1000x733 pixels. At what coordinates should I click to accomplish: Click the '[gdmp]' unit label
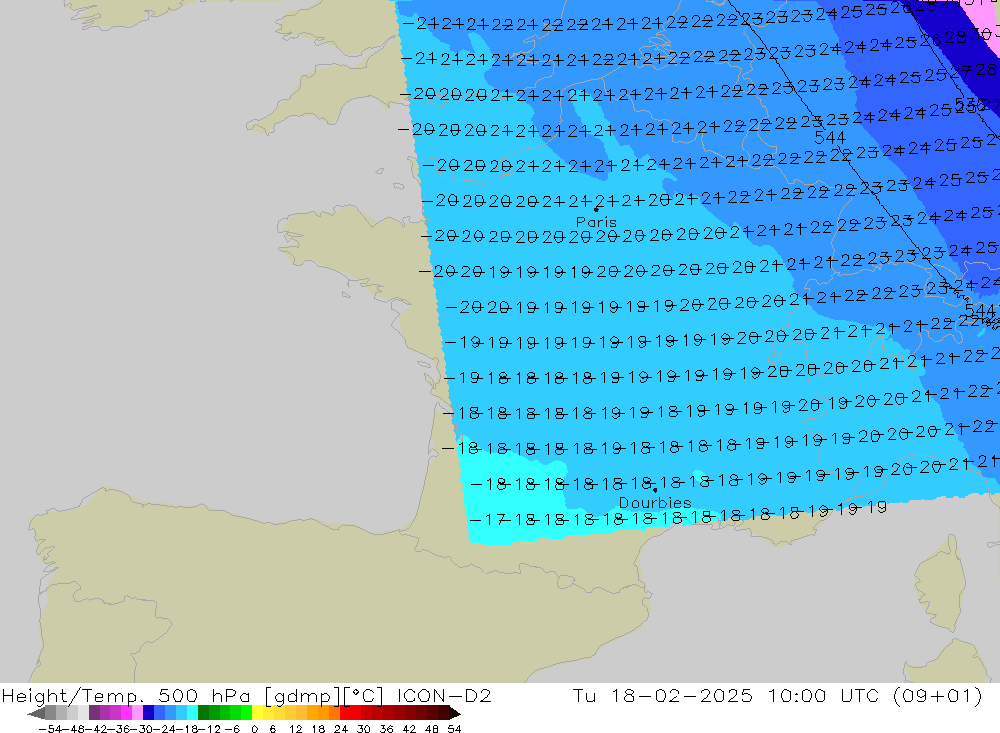click(302, 696)
